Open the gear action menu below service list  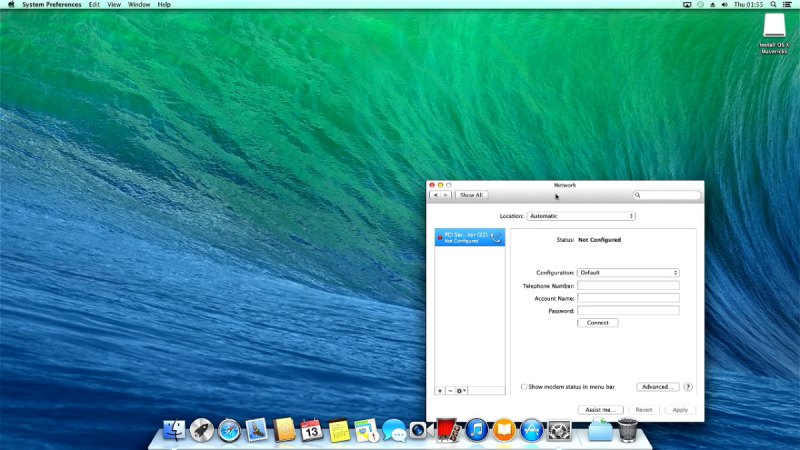point(461,390)
